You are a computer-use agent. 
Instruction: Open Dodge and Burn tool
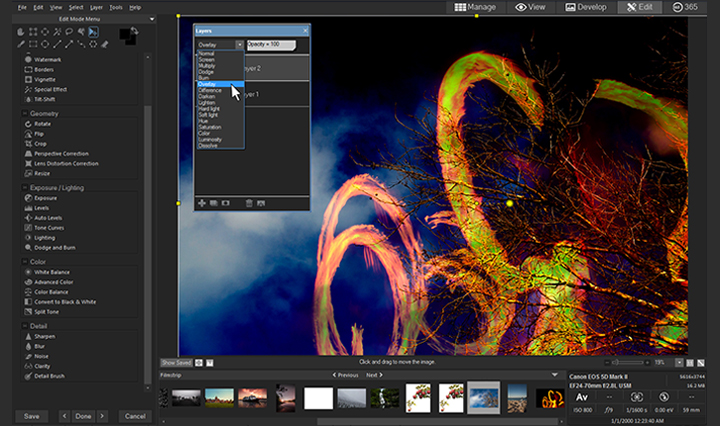[x=55, y=247]
